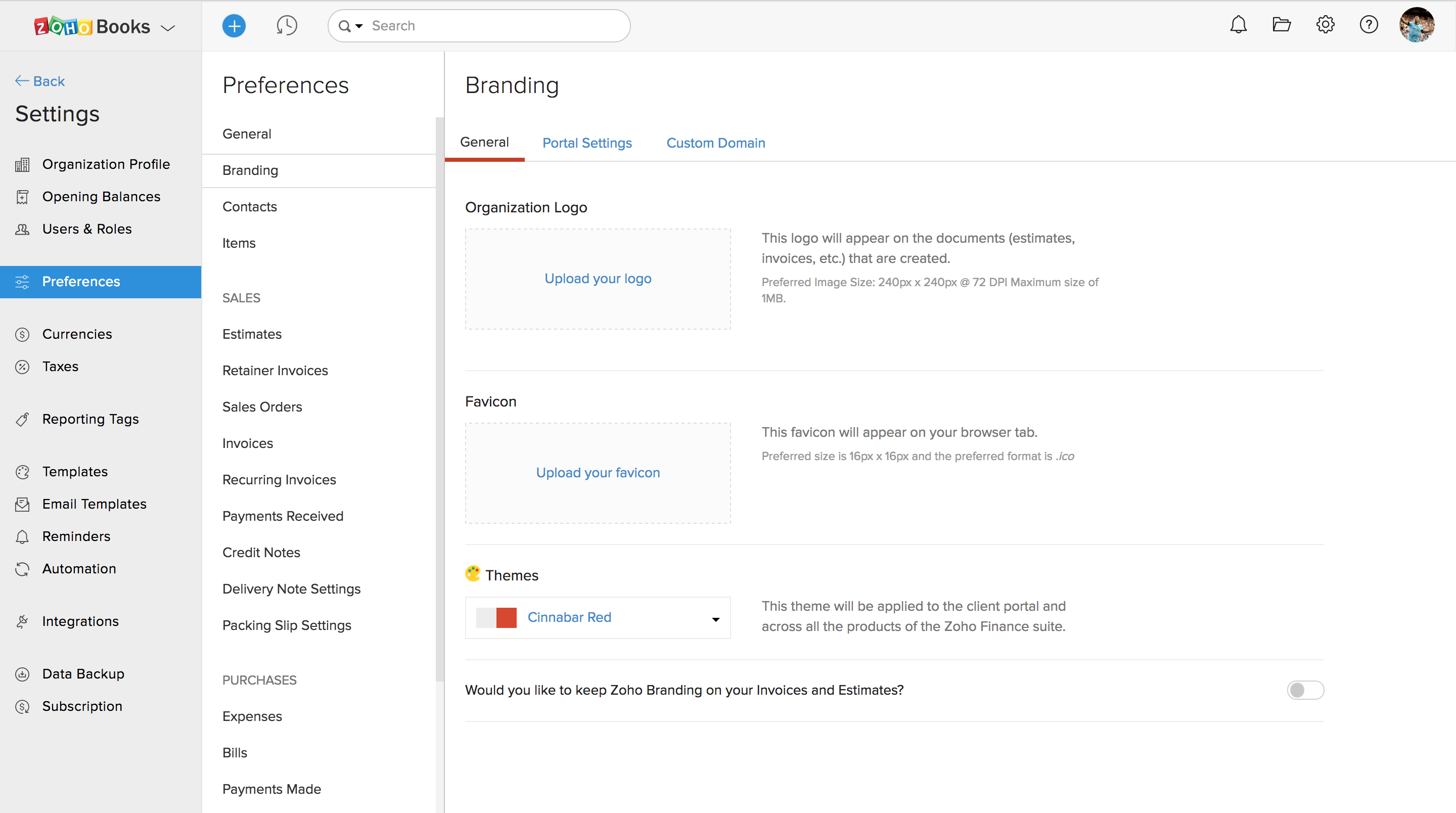1456x813 pixels.
Task: Click the Data Backup icon
Action: click(x=22, y=674)
